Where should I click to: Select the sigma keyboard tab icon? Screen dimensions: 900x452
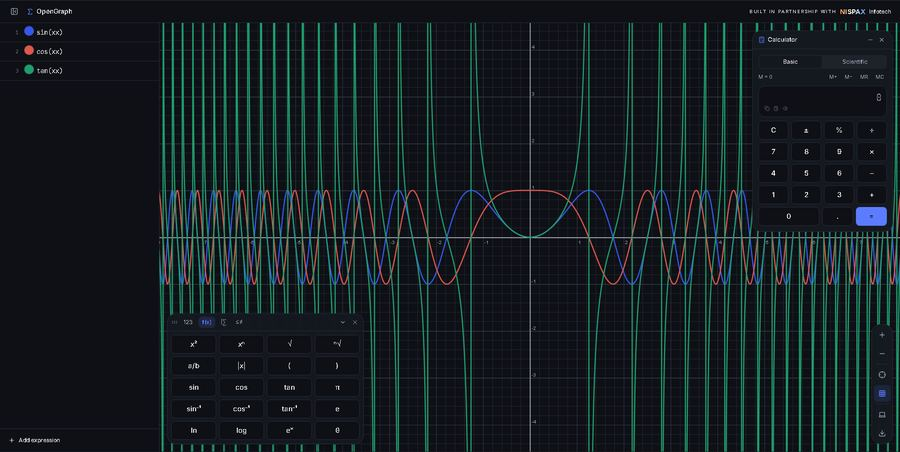(x=223, y=322)
